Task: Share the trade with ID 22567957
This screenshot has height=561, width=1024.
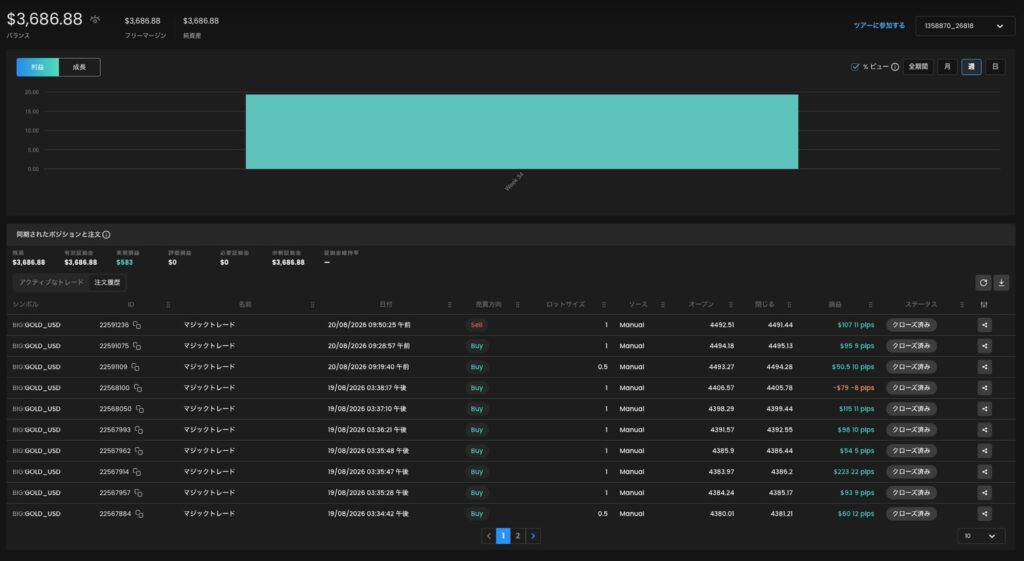Action: [985, 492]
